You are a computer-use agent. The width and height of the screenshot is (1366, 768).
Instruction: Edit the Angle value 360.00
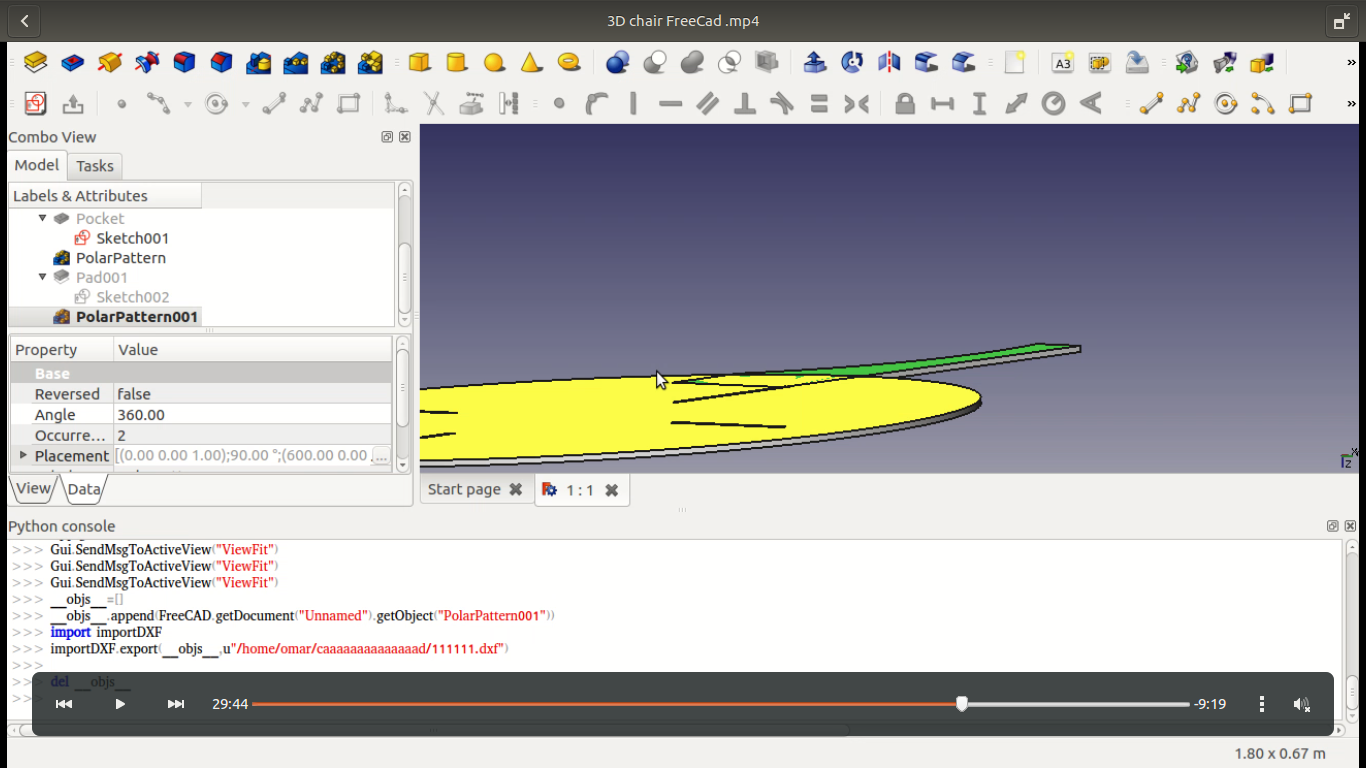(253, 415)
